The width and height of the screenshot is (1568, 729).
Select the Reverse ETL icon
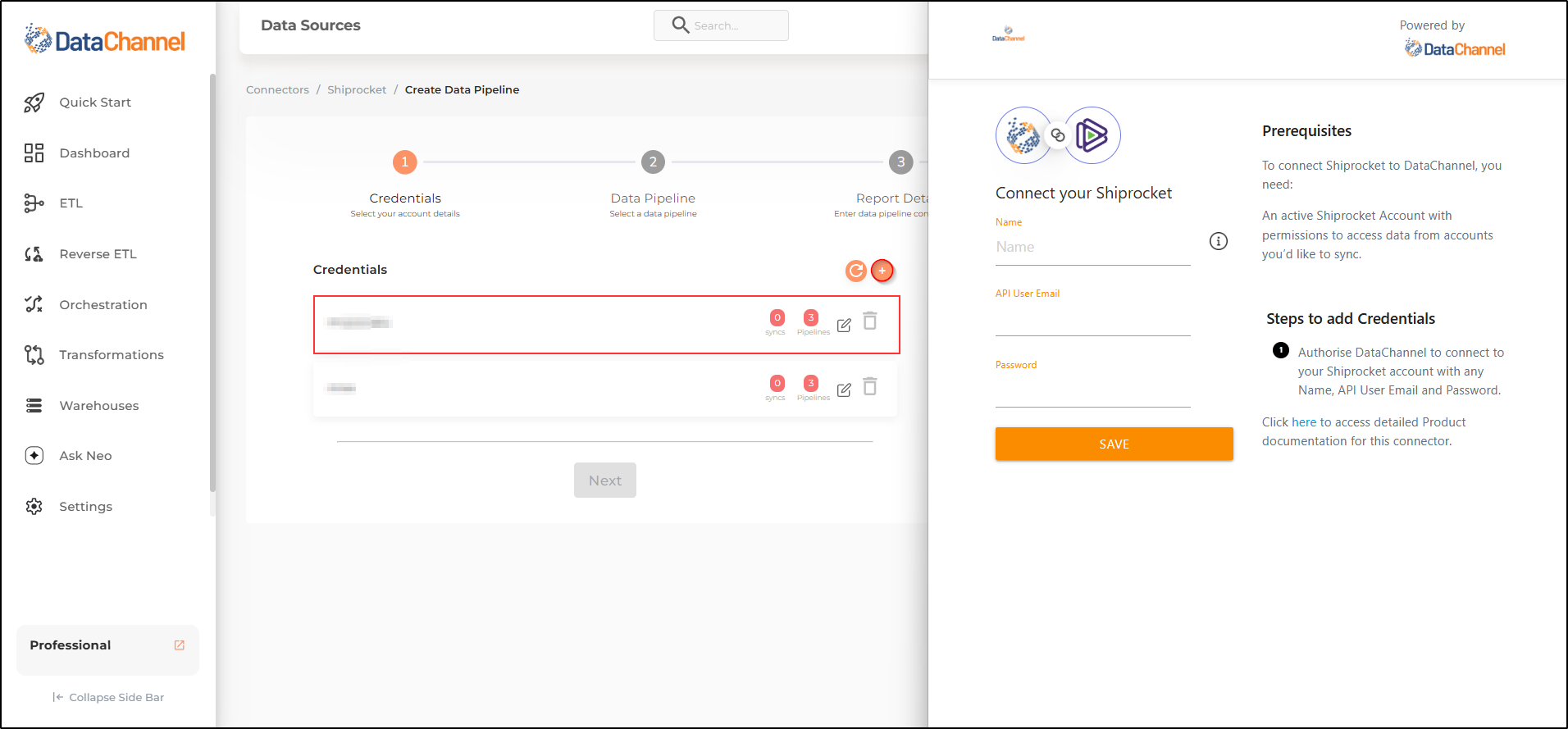[34, 254]
